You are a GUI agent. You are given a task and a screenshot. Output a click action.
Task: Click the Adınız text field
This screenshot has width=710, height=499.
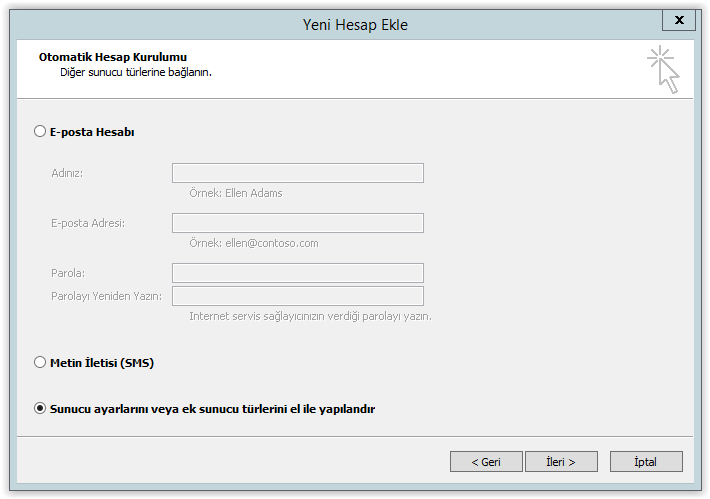pyautogui.click(x=298, y=173)
